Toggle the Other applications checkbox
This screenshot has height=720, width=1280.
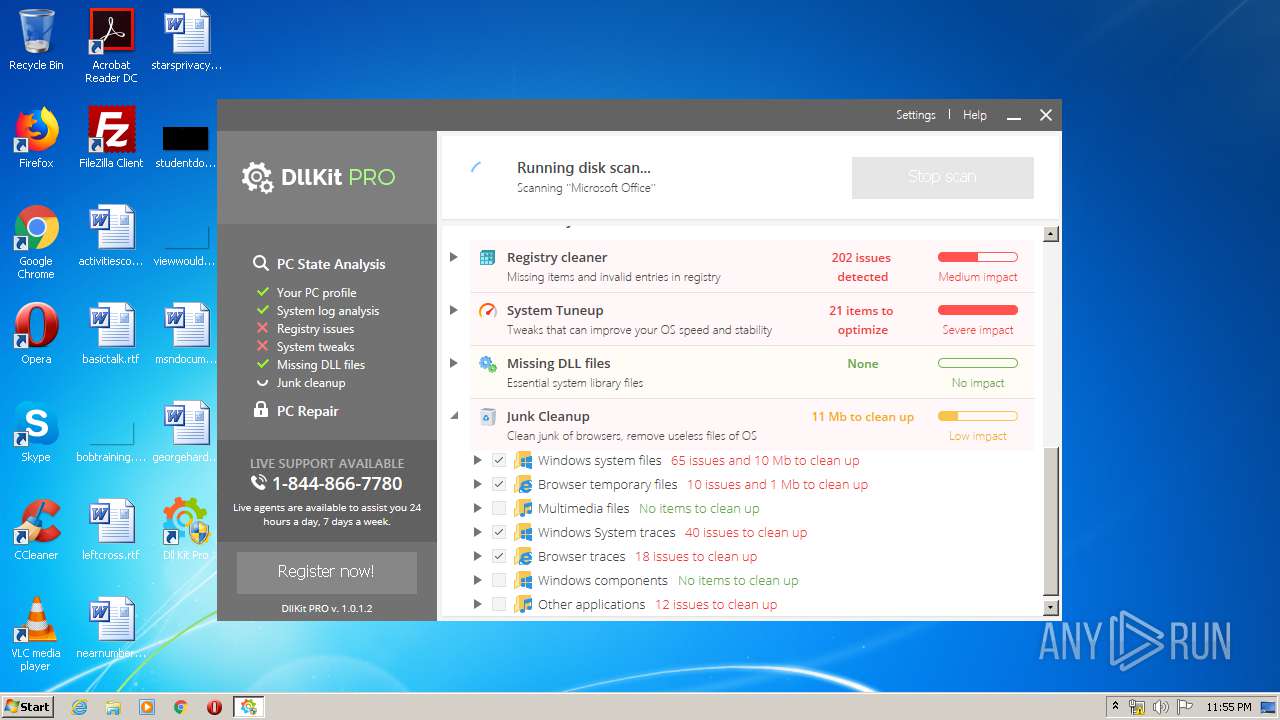click(x=499, y=605)
